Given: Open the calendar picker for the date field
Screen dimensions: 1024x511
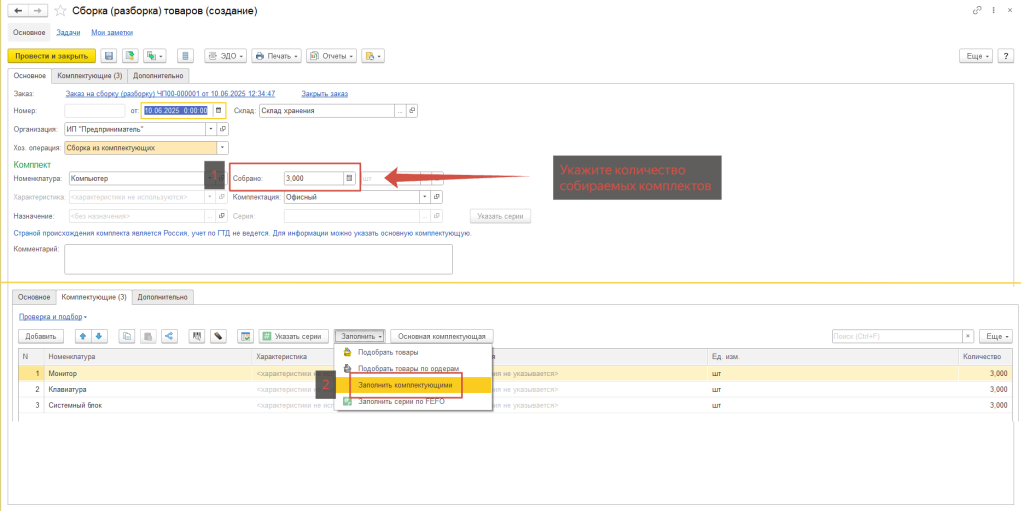Looking at the screenshot, I should coord(216,111).
